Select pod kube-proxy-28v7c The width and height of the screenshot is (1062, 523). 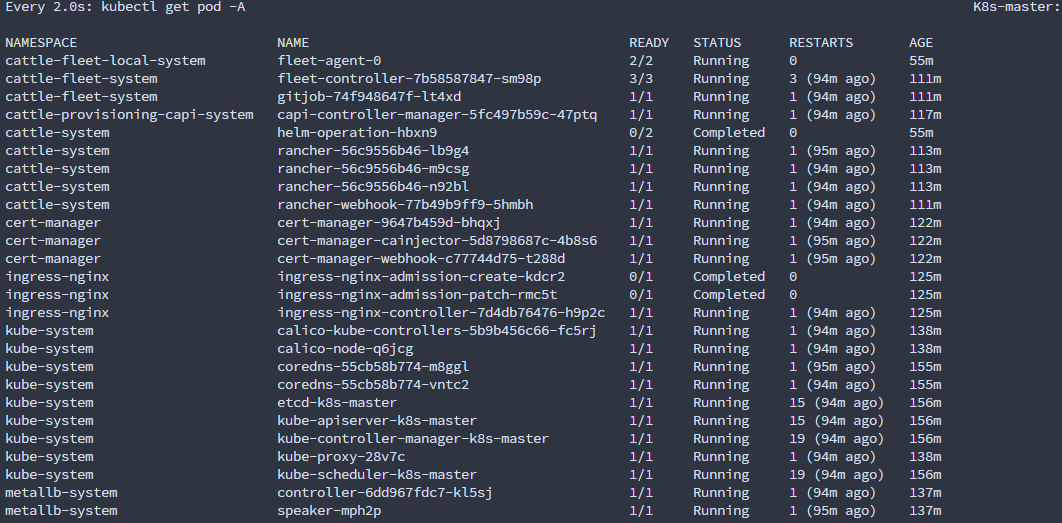[341, 457]
